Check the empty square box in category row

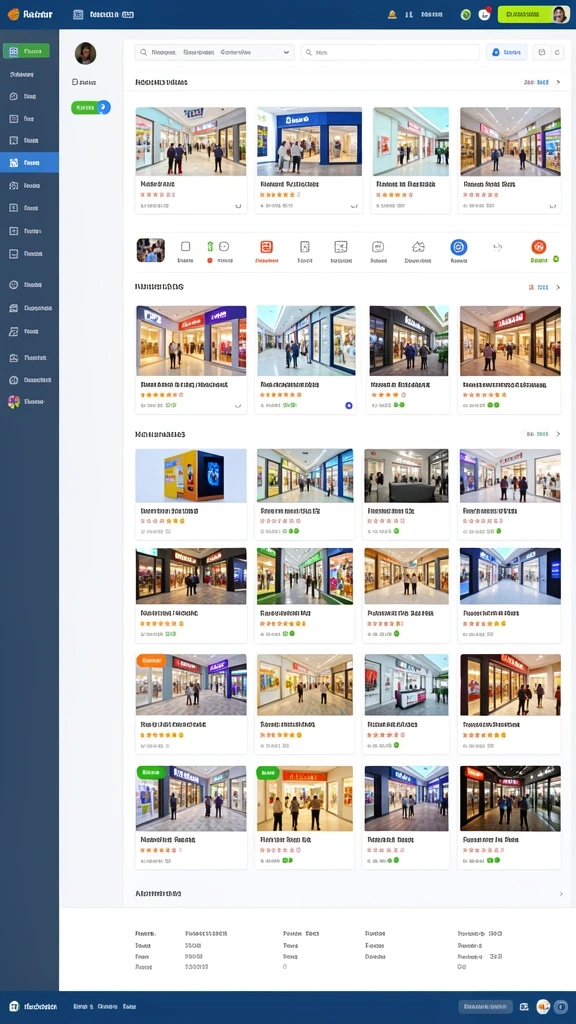pyautogui.click(x=185, y=246)
